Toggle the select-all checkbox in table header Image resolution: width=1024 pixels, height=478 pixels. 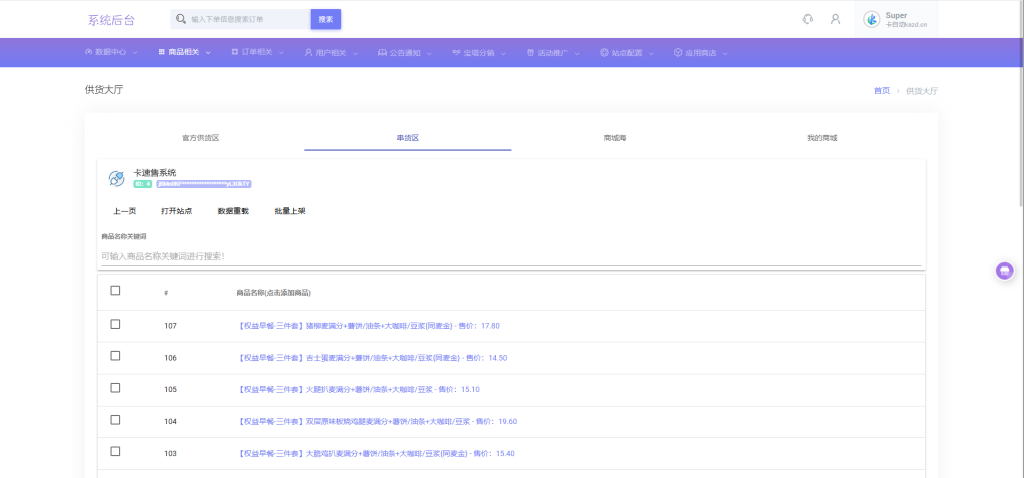tap(115, 291)
